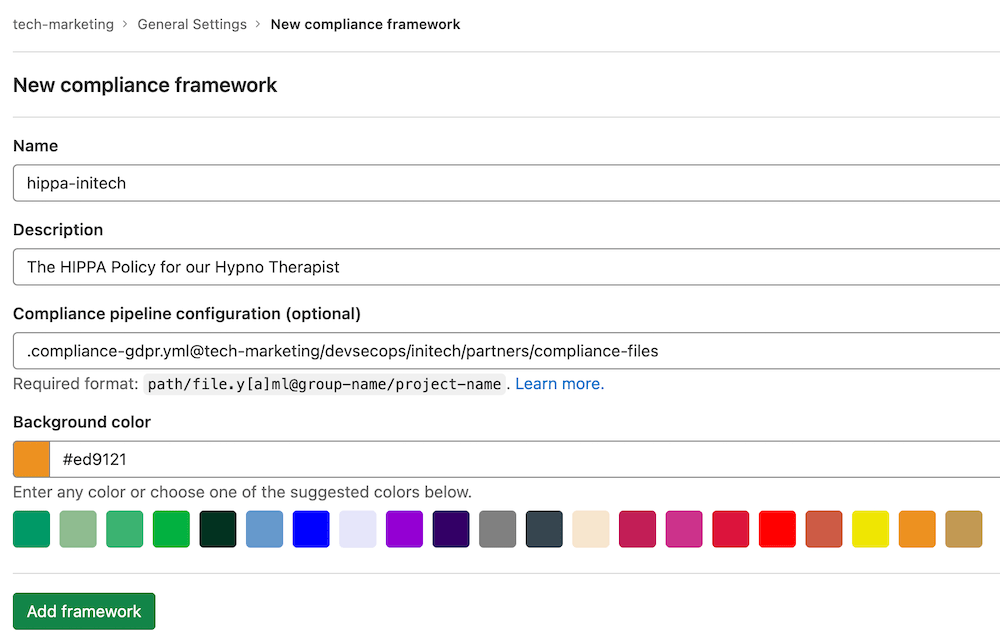
Task: Click the 'Required format:' helper text
Action: click(75, 384)
